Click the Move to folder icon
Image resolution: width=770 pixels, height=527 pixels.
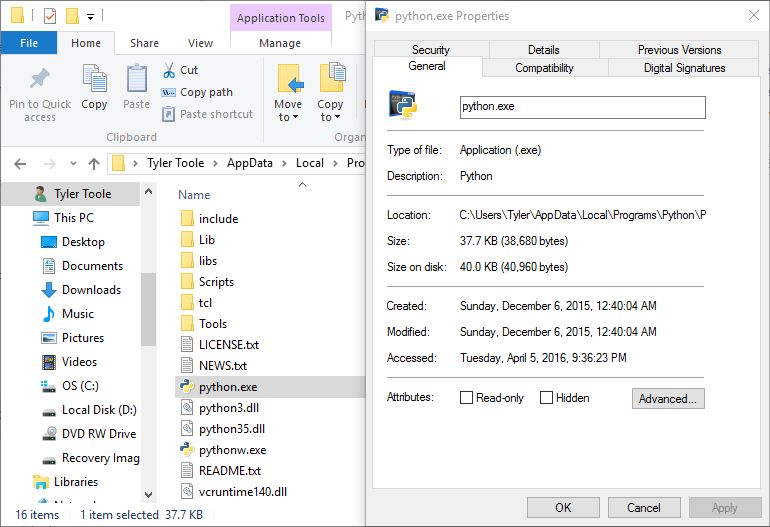[x=291, y=79]
